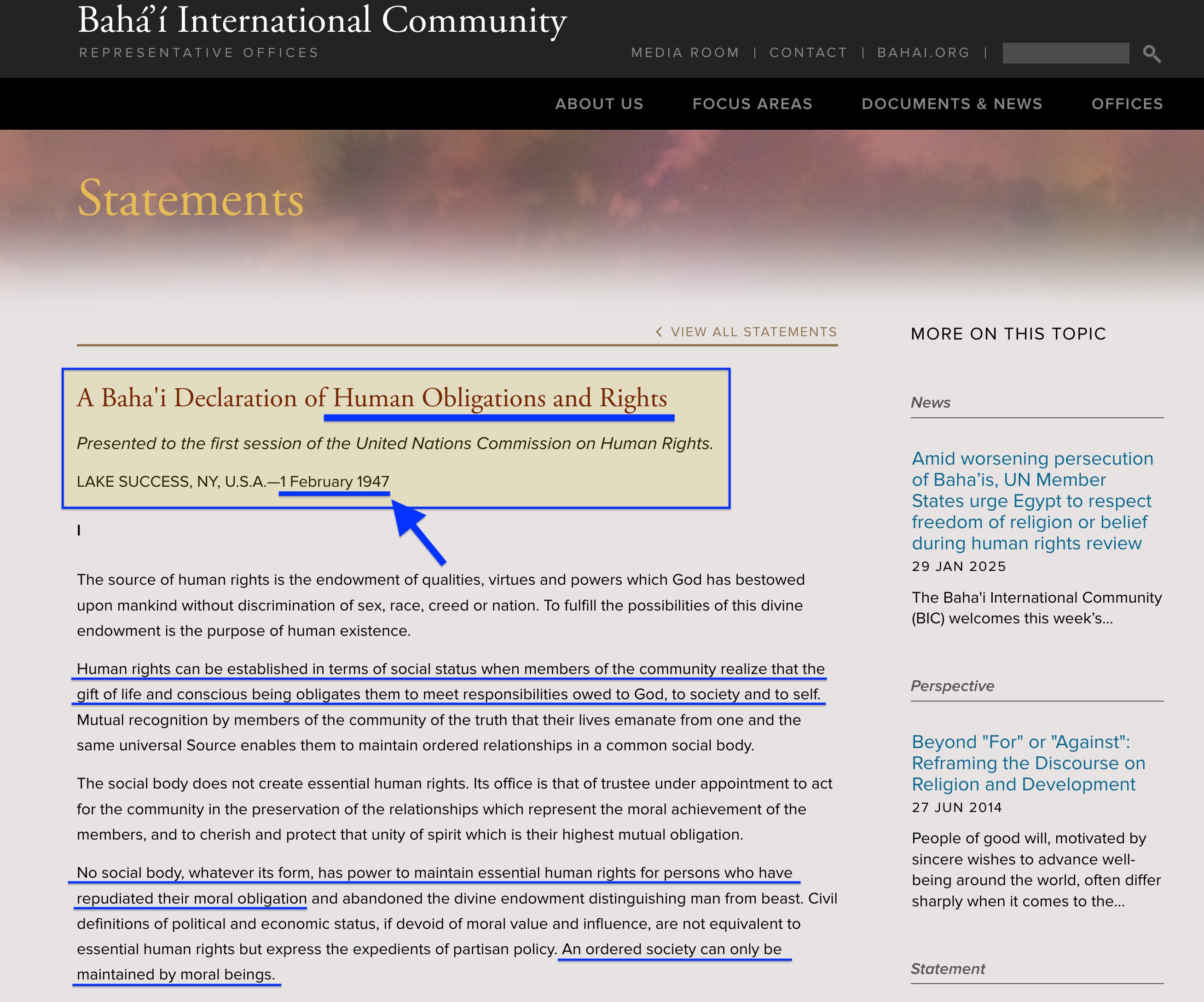Open the Offices menu

point(1127,104)
